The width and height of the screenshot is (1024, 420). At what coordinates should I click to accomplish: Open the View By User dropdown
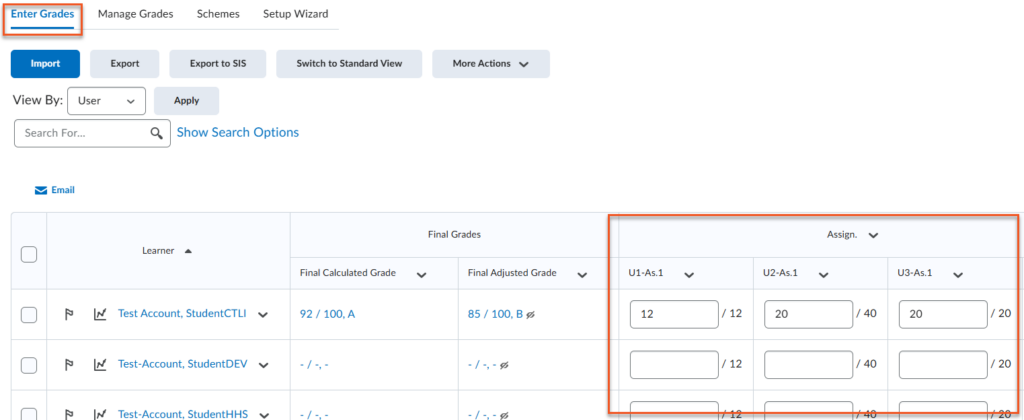click(x=106, y=101)
